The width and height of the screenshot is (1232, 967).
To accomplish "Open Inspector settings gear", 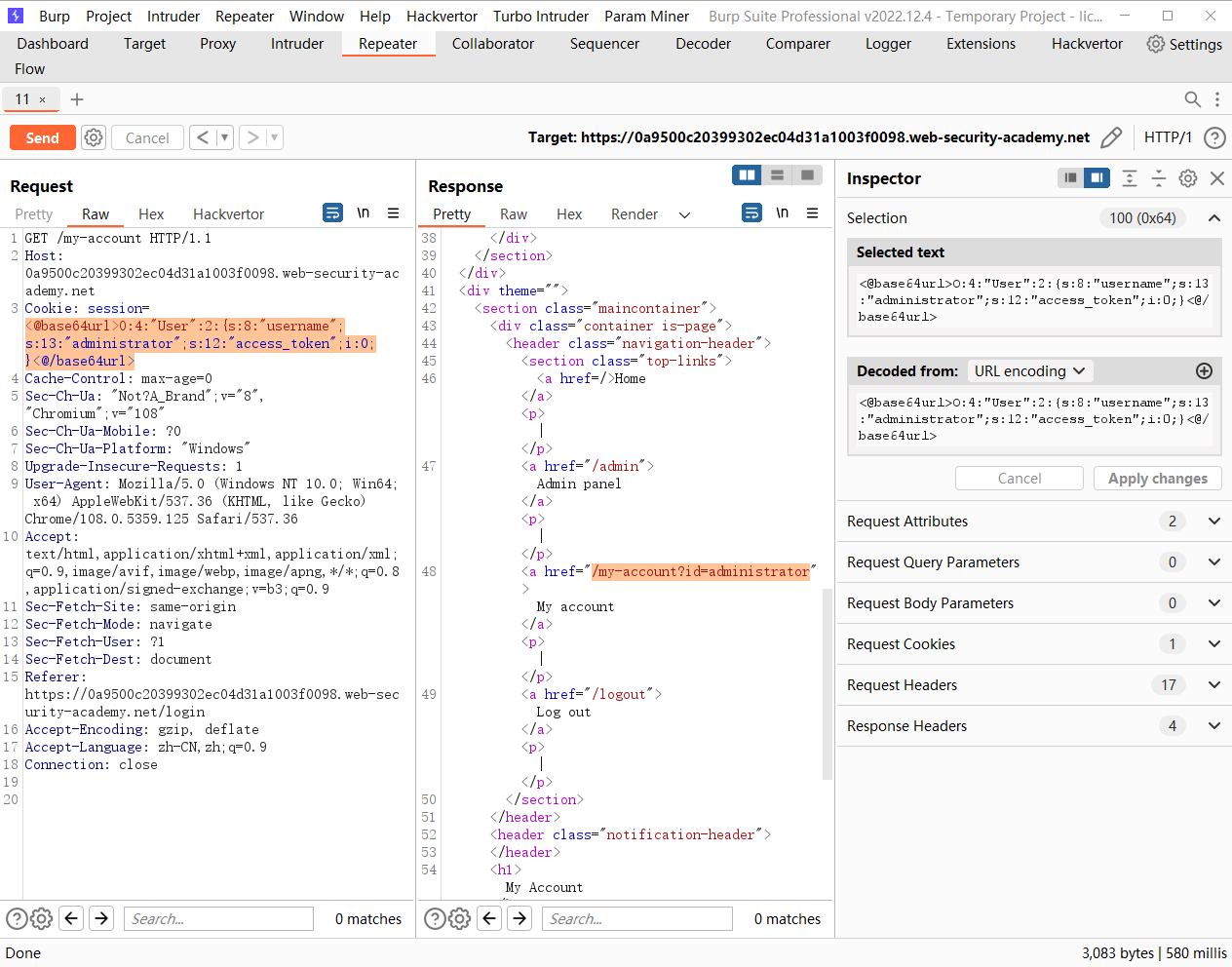I will [1188, 177].
